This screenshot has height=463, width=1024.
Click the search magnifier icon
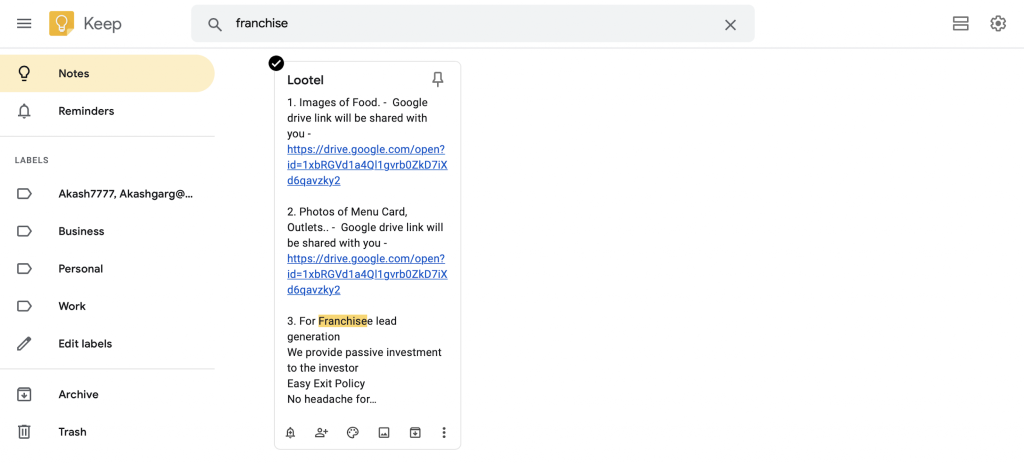(215, 24)
